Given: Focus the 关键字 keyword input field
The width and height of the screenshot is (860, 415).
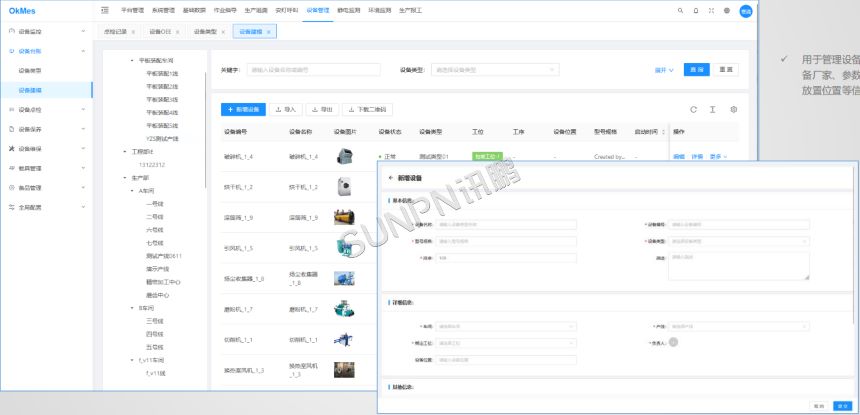Looking at the screenshot, I should tap(313, 70).
